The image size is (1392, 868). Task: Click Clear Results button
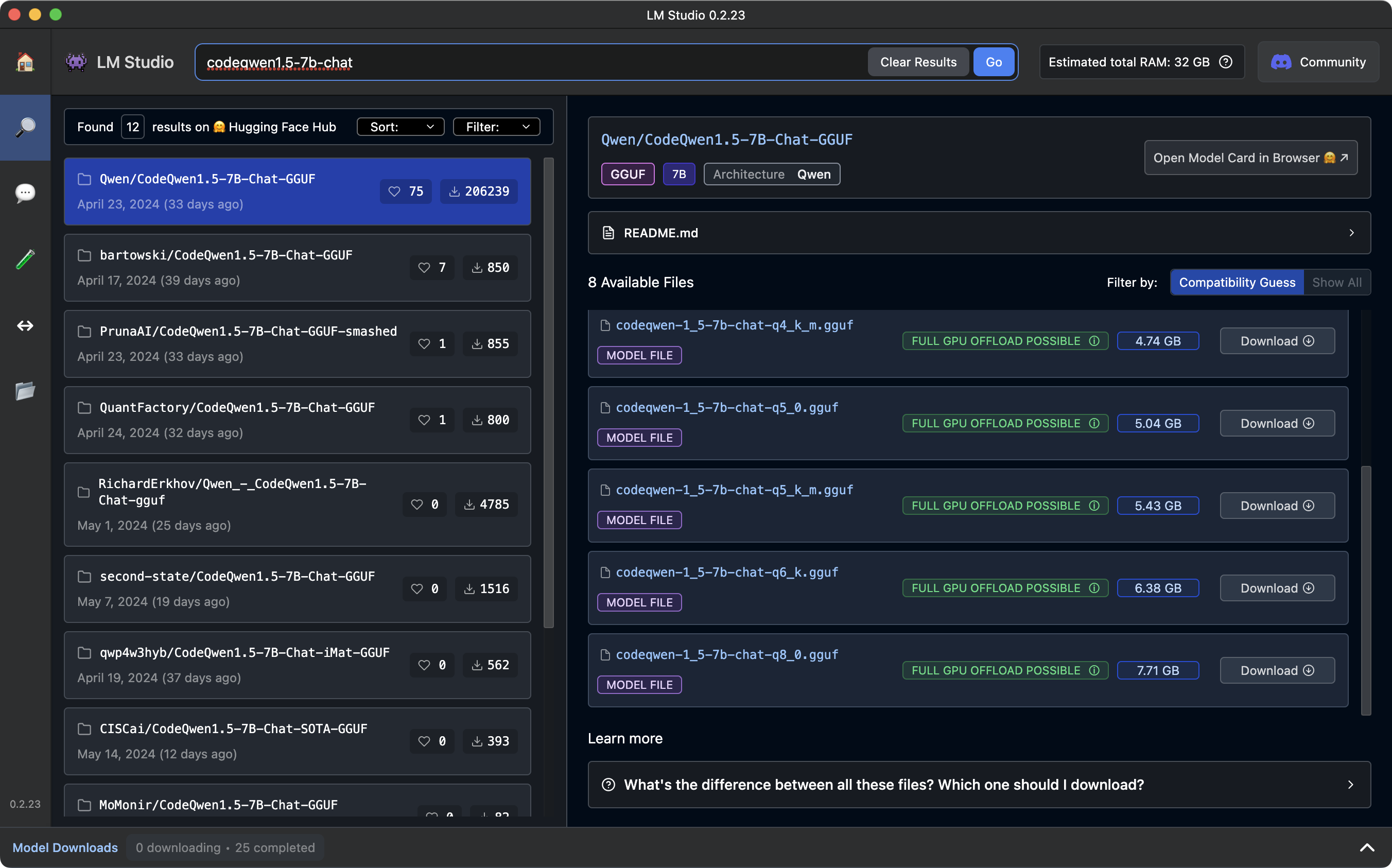click(x=918, y=62)
